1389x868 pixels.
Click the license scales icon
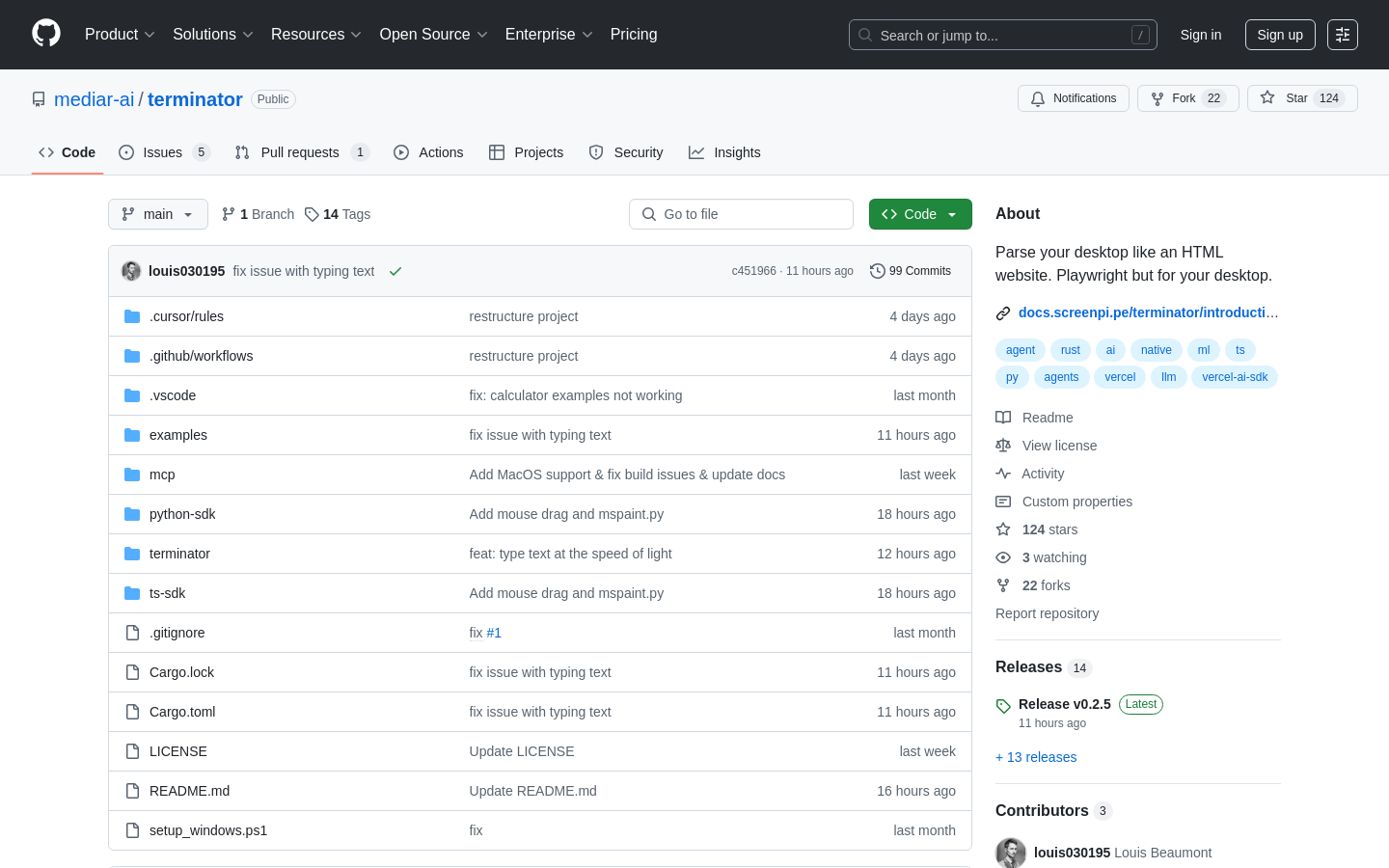pyautogui.click(x=1003, y=446)
